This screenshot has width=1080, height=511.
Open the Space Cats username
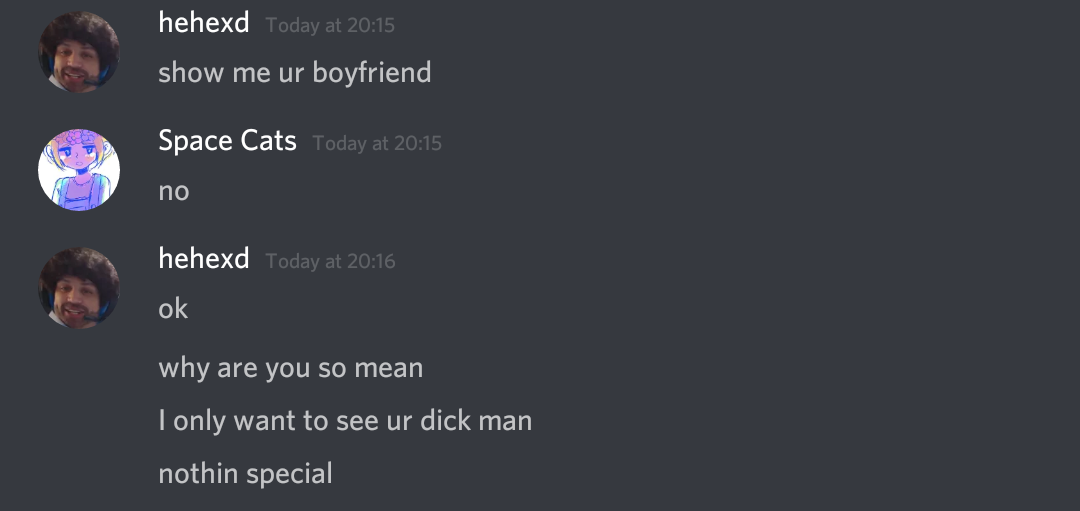(227, 141)
